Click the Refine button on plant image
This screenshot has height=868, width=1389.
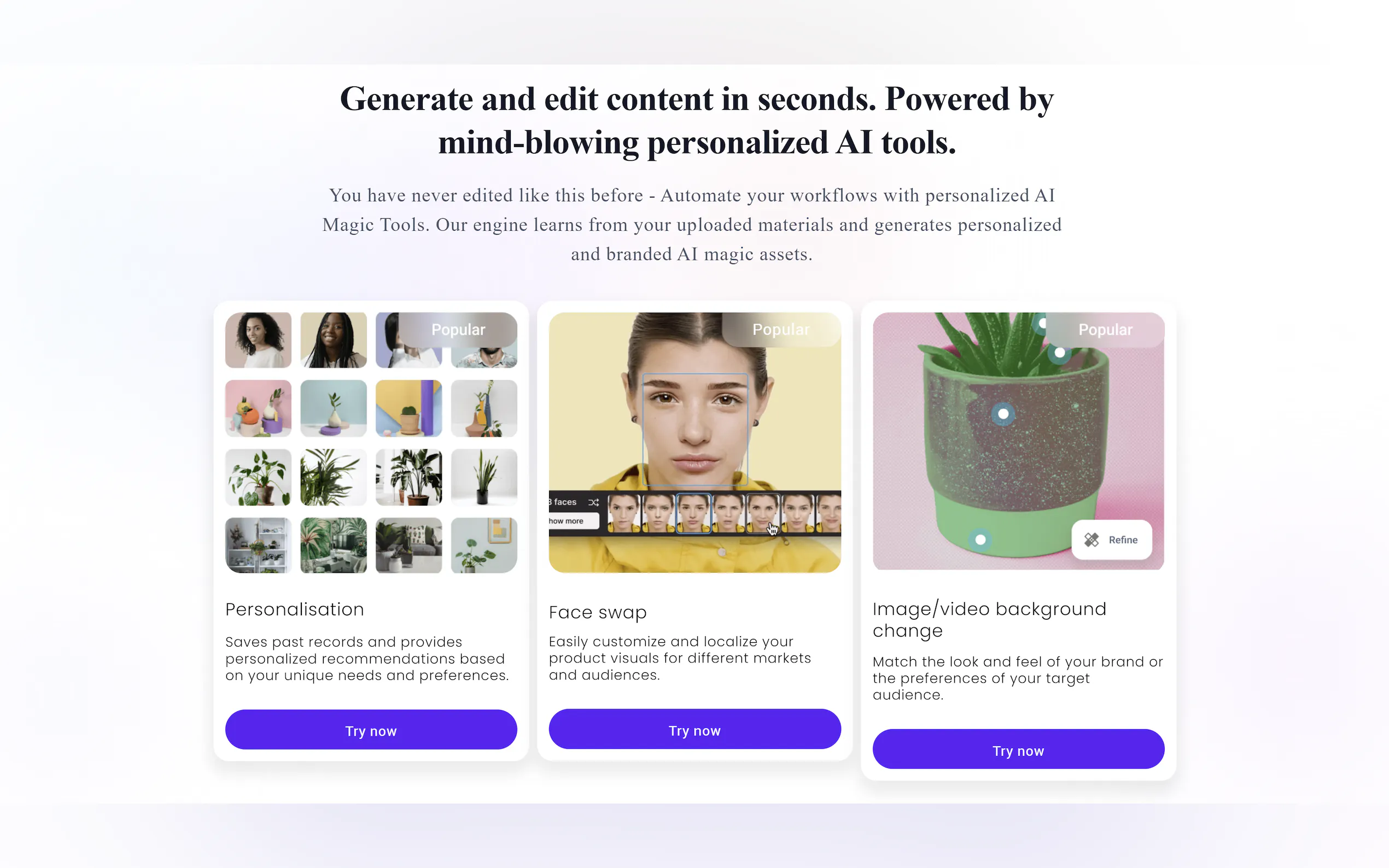(1112, 539)
